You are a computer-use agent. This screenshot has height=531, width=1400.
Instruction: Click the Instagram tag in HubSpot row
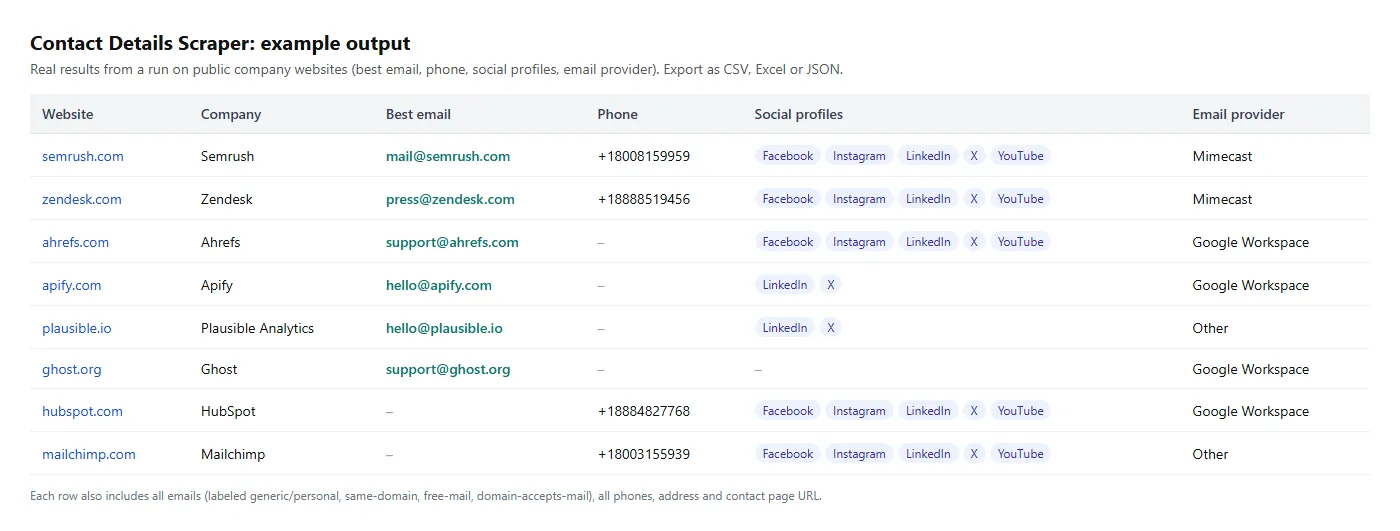tap(859, 411)
